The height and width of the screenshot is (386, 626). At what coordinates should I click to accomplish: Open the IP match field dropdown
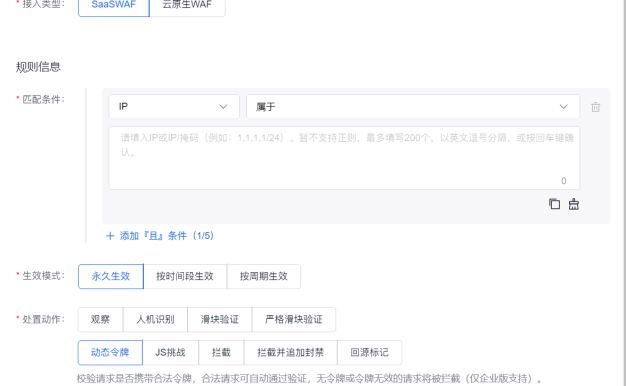tap(174, 107)
